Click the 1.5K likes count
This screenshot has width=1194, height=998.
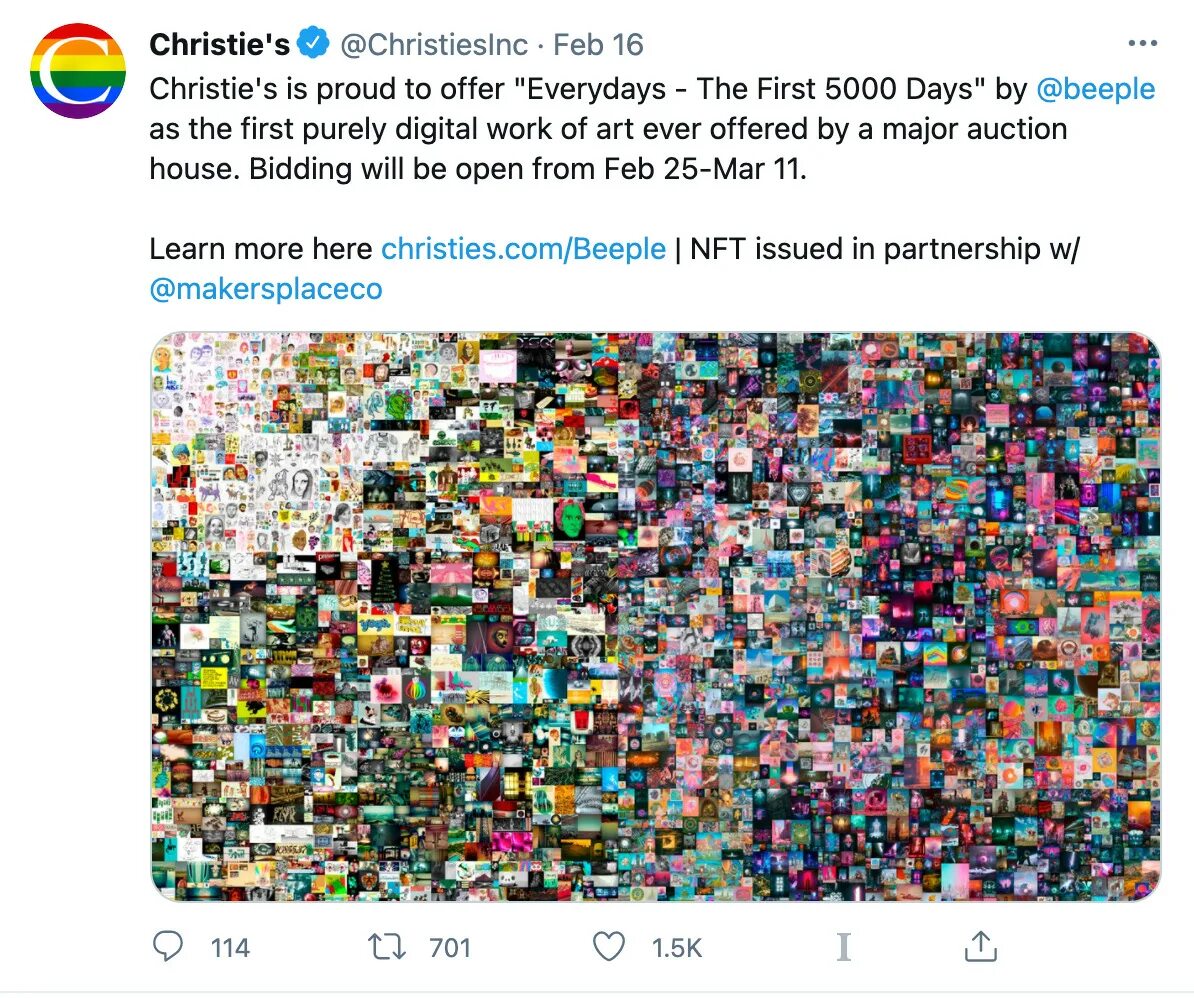[676, 948]
